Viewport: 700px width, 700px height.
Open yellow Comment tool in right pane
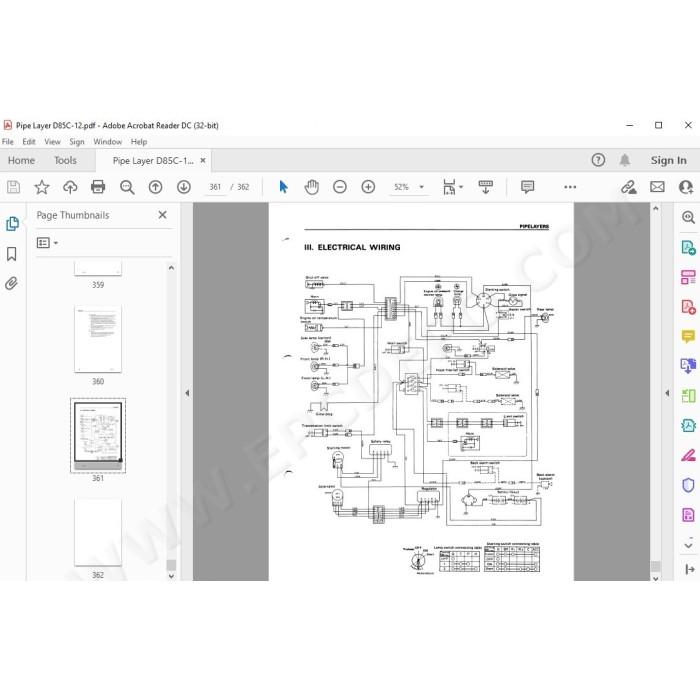[688, 336]
